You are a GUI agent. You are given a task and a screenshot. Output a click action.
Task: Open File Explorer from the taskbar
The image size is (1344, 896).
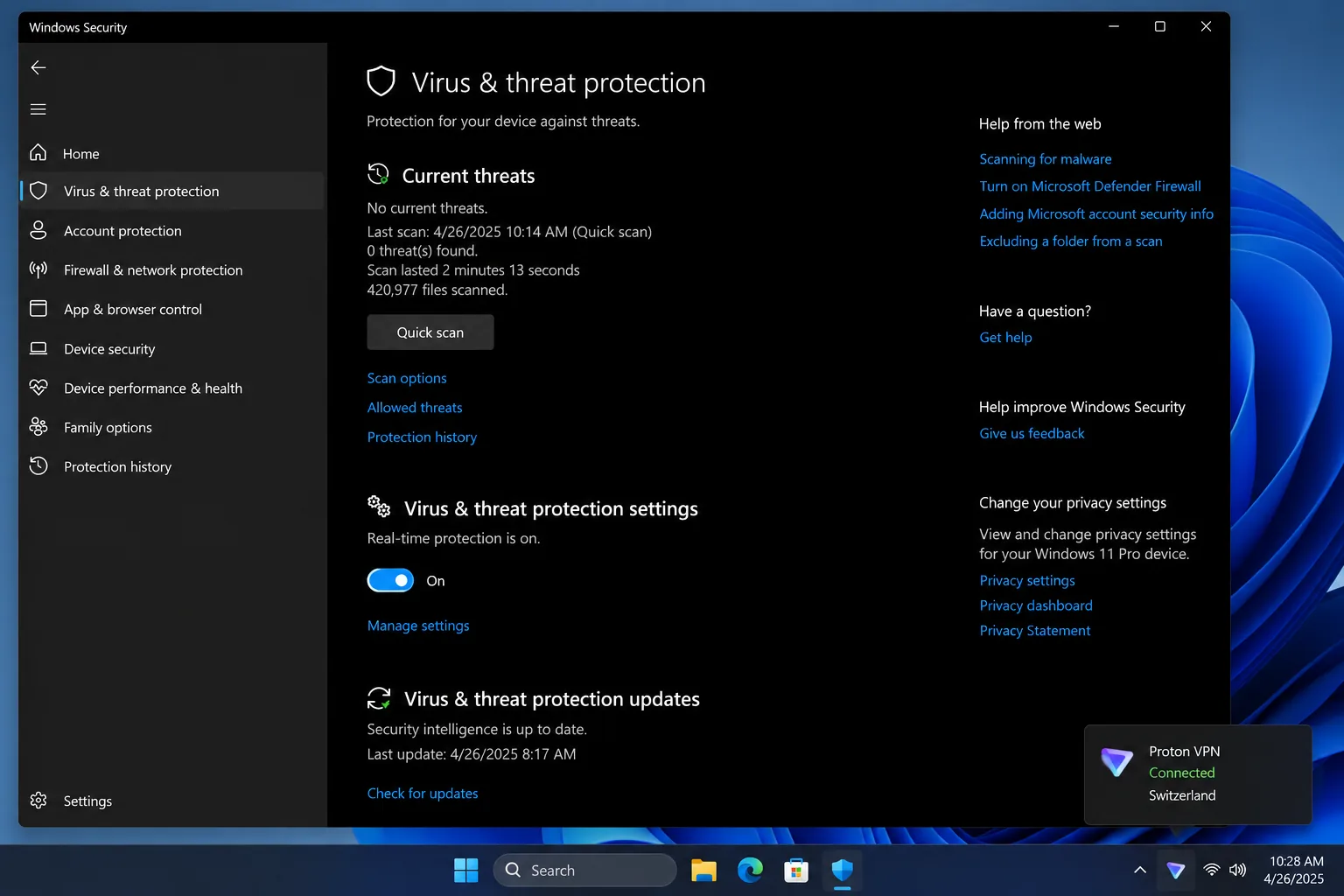[x=703, y=871]
